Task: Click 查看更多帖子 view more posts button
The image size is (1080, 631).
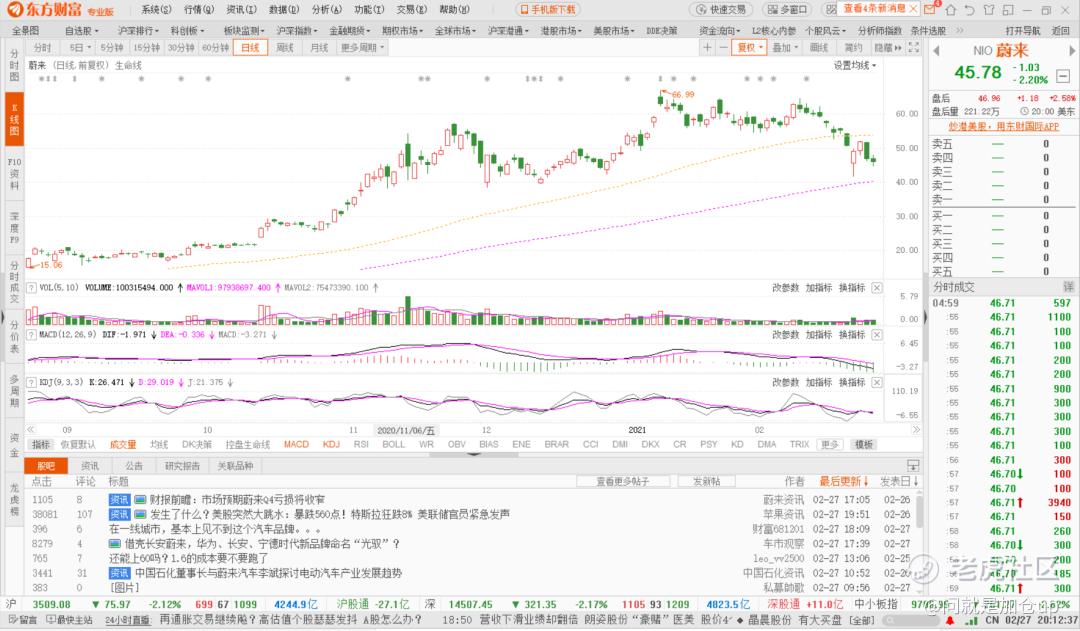Action: coord(623,482)
